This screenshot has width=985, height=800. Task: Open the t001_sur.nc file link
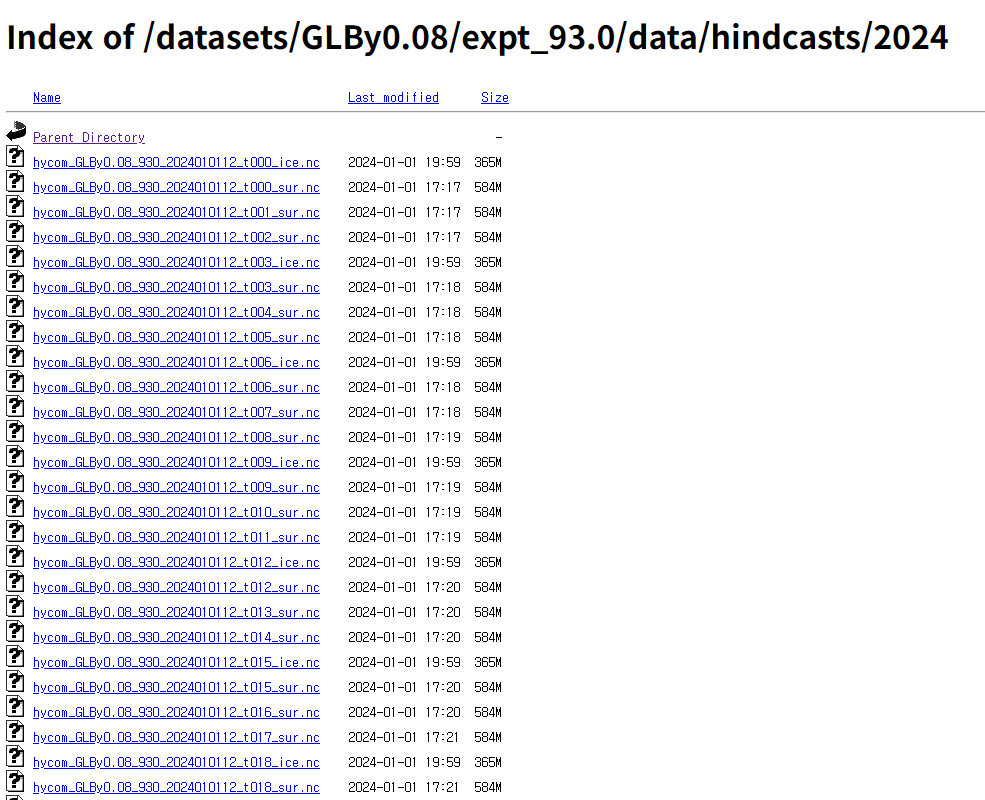pyautogui.click(x=176, y=212)
